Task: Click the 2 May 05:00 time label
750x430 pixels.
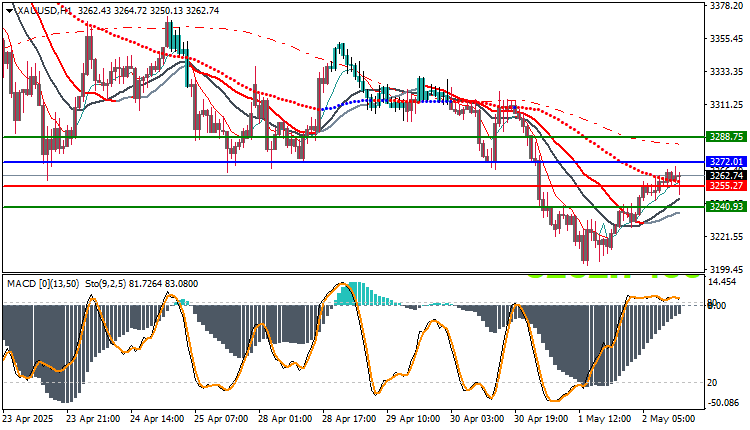Action: click(x=668, y=419)
